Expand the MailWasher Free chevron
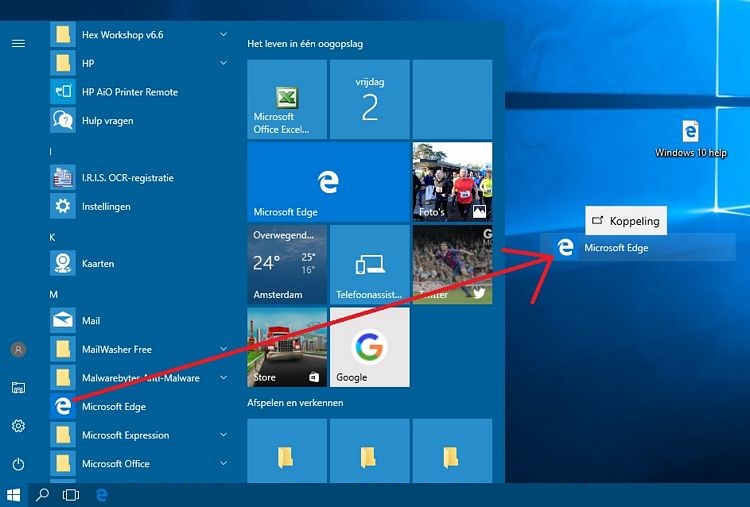This screenshot has width=750, height=507. pyautogui.click(x=223, y=349)
